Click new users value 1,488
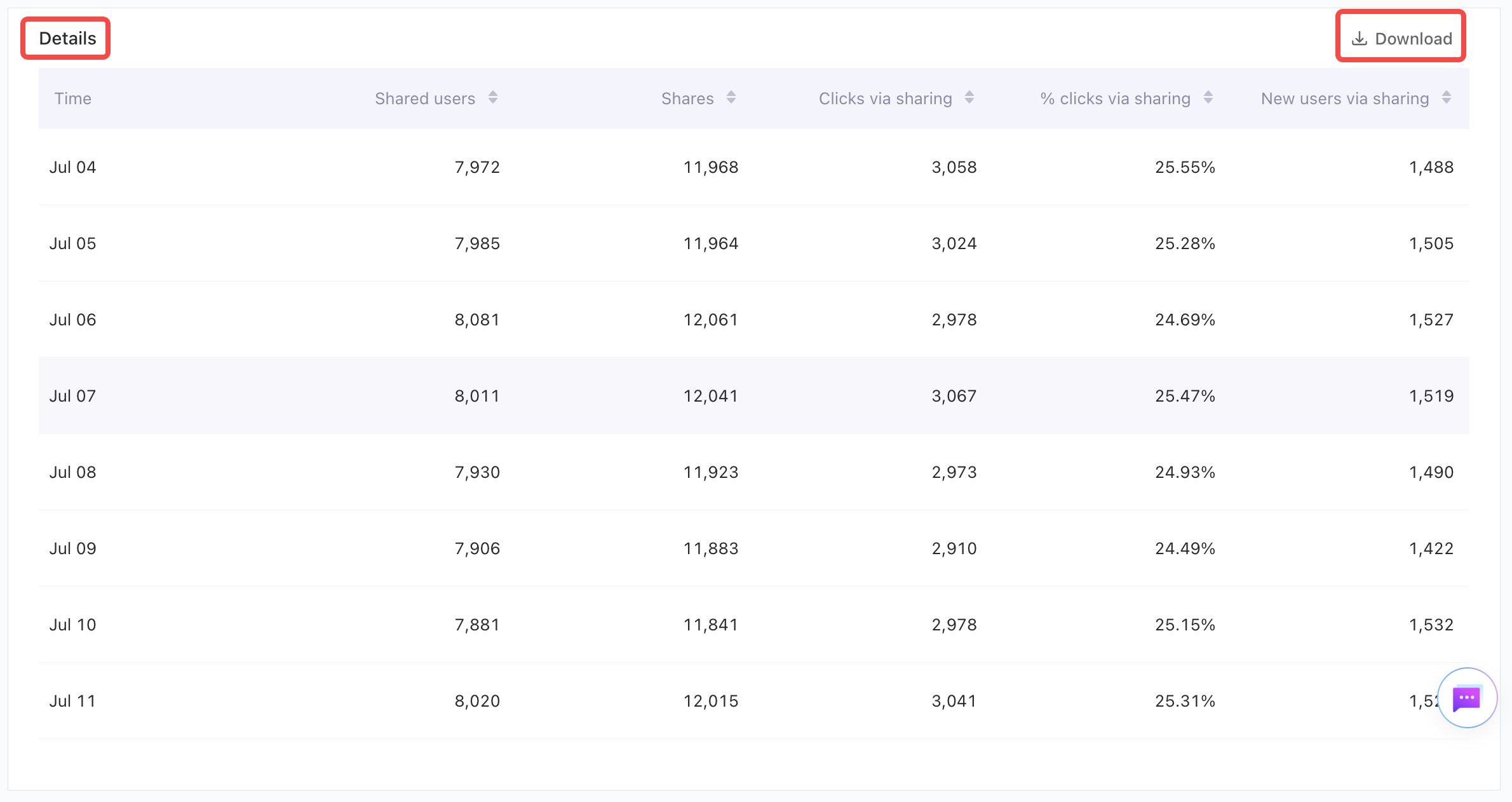Screen dimensions: 1512x802 1431,167
